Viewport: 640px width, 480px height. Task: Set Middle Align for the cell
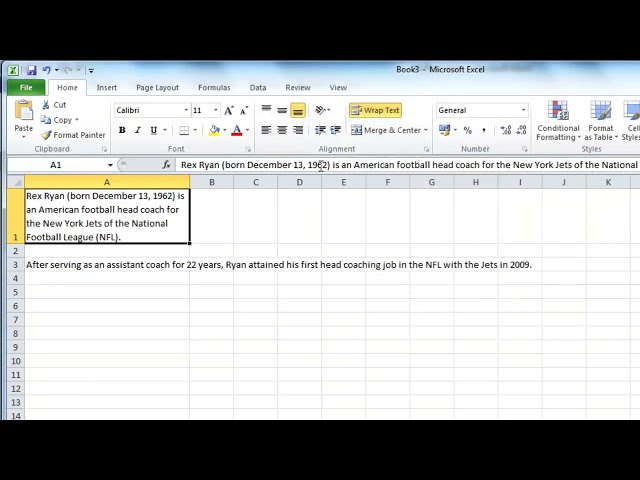(x=282, y=110)
